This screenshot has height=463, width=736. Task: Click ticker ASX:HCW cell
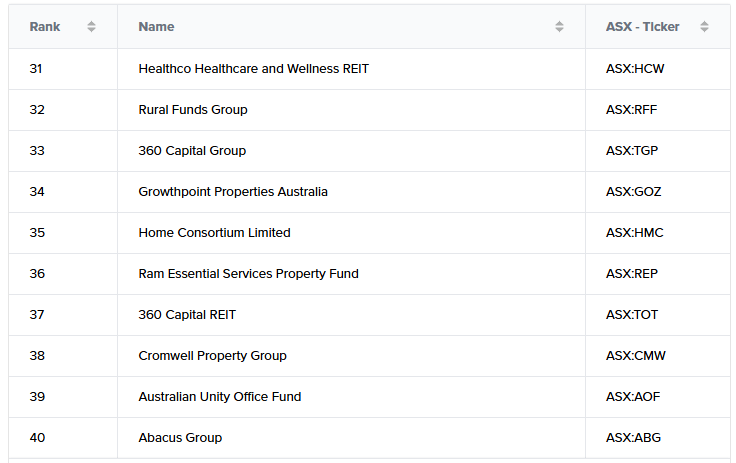pos(634,69)
